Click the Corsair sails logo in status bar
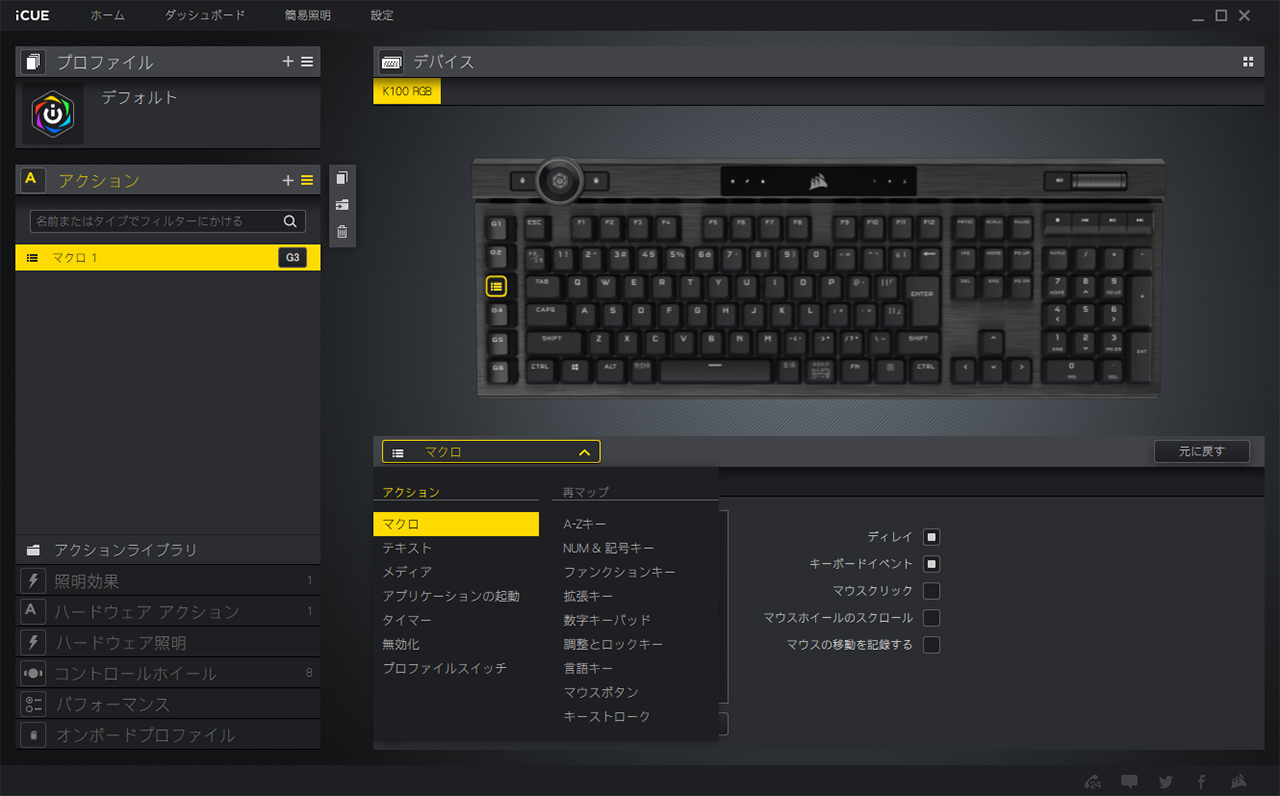 coord(1238,781)
